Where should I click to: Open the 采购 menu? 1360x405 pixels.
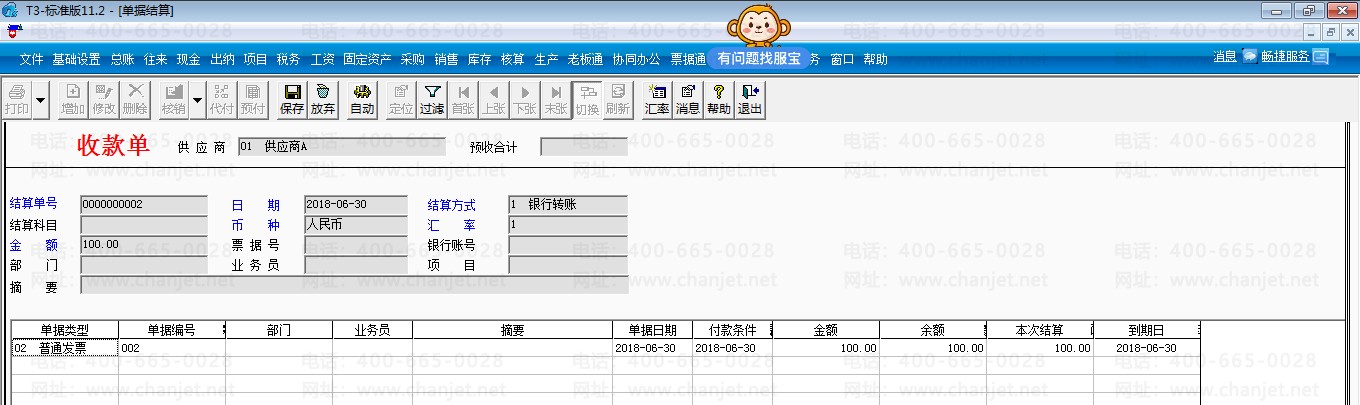tap(412, 59)
